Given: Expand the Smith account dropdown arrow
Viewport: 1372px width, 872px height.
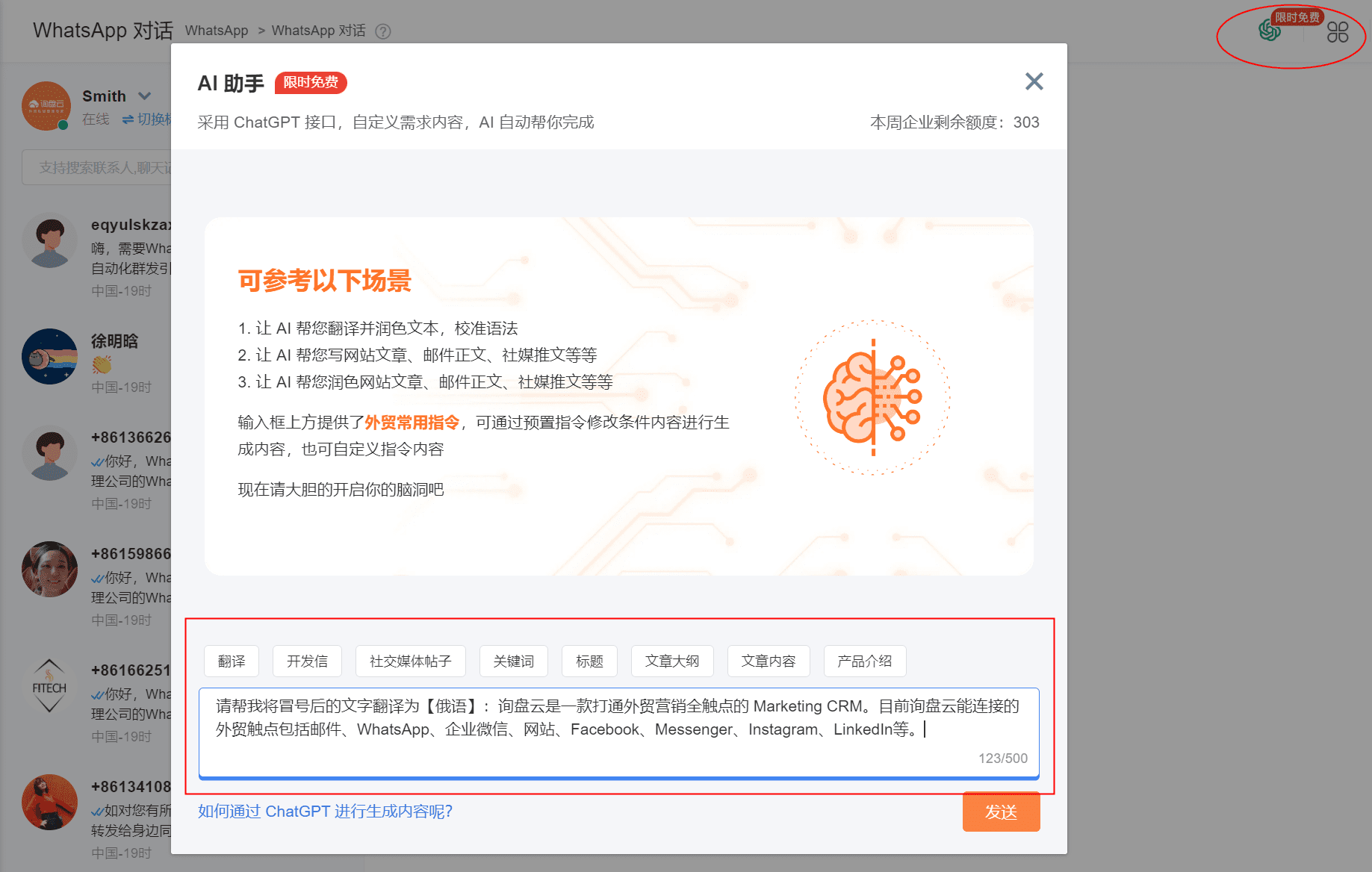Looking at the screenshot, I should 145,96.
